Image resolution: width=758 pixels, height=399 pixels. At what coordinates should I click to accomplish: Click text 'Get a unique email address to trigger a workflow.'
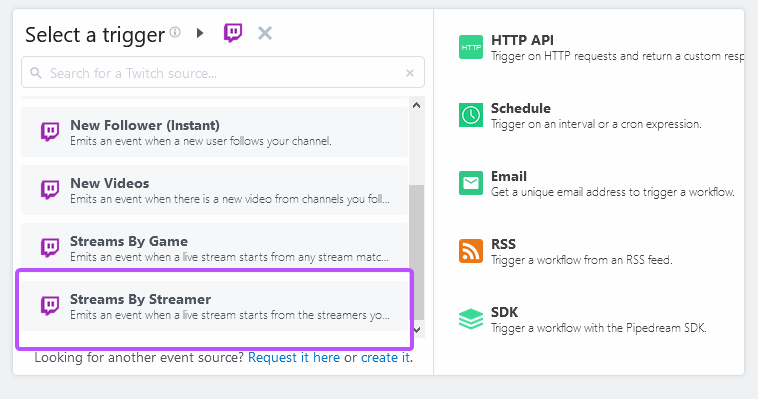tap(612, 192)
